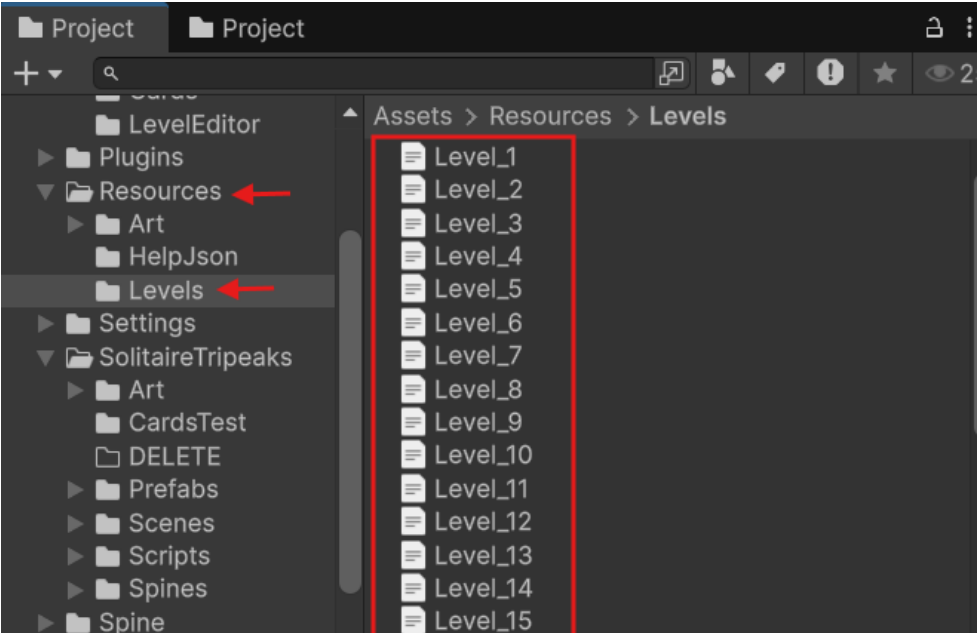Open the panel's three-dot options menu
This screenshot has height=633, width=980.
point(969,28)
